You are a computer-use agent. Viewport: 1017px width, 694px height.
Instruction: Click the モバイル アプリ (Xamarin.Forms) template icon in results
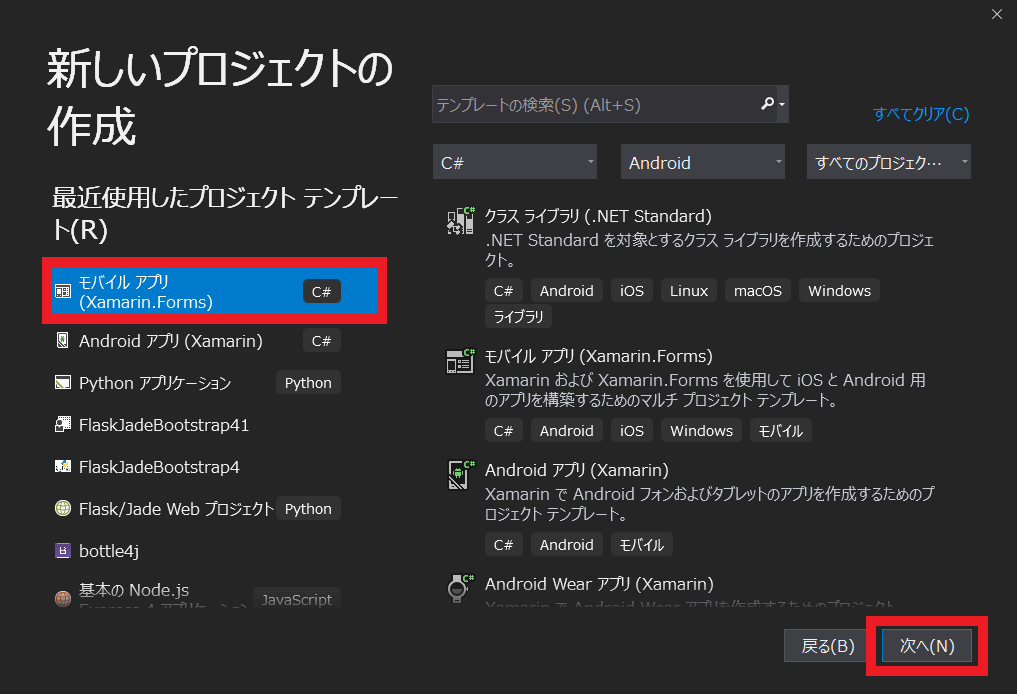(461, 361)
